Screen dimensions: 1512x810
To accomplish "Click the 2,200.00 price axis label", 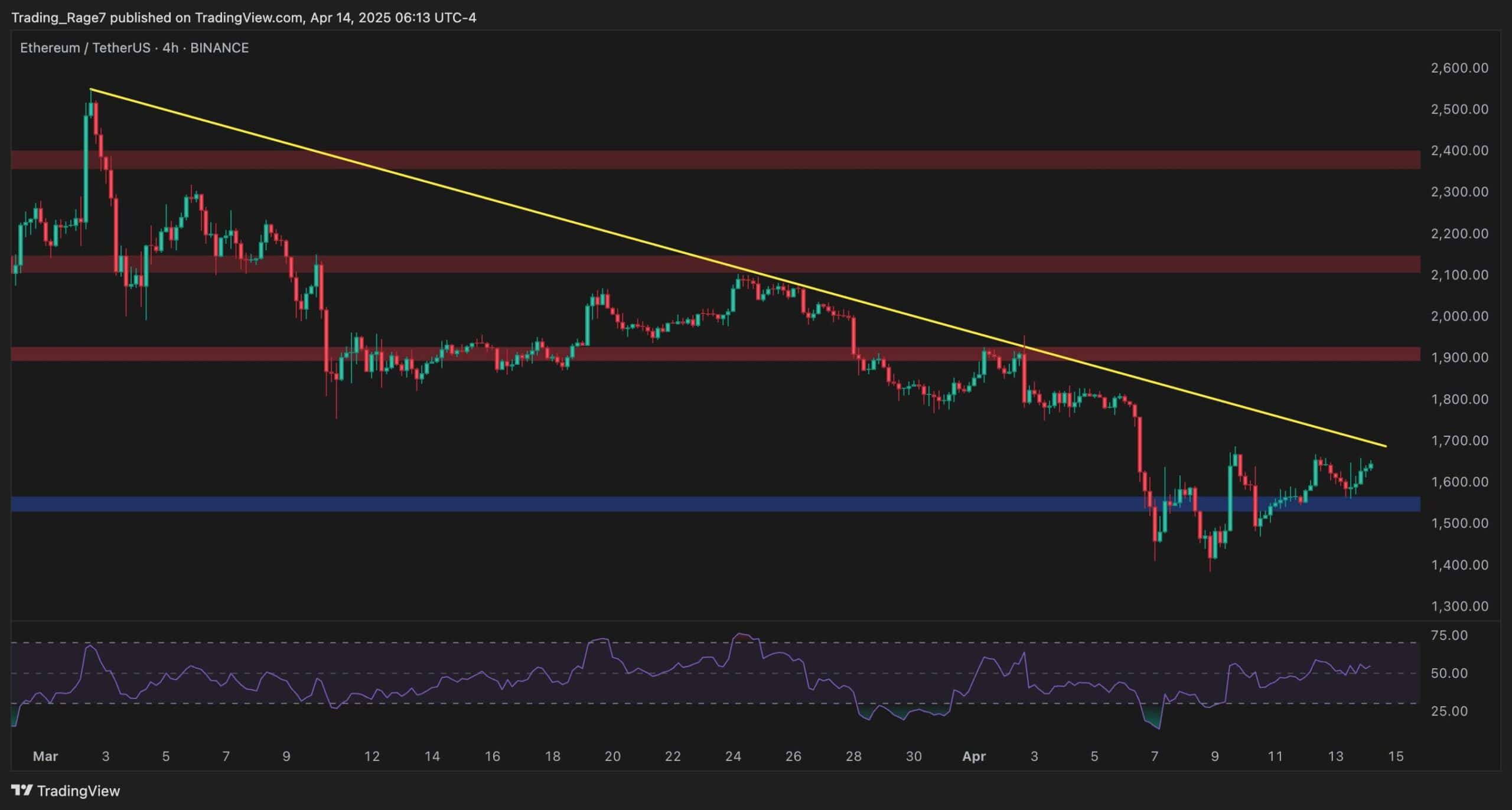I will tap(1459, 234).
